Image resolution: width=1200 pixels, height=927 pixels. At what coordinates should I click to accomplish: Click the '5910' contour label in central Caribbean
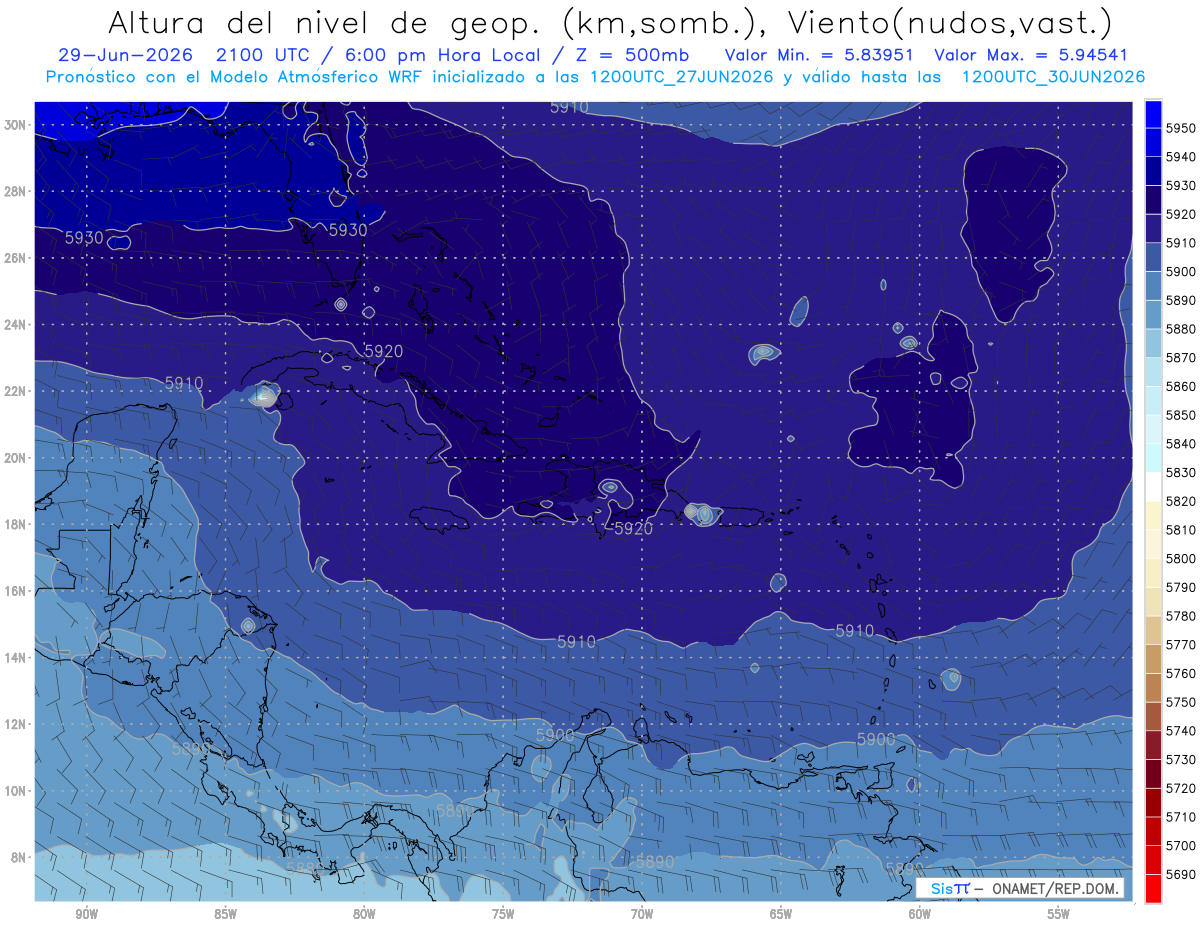[576, 642]
